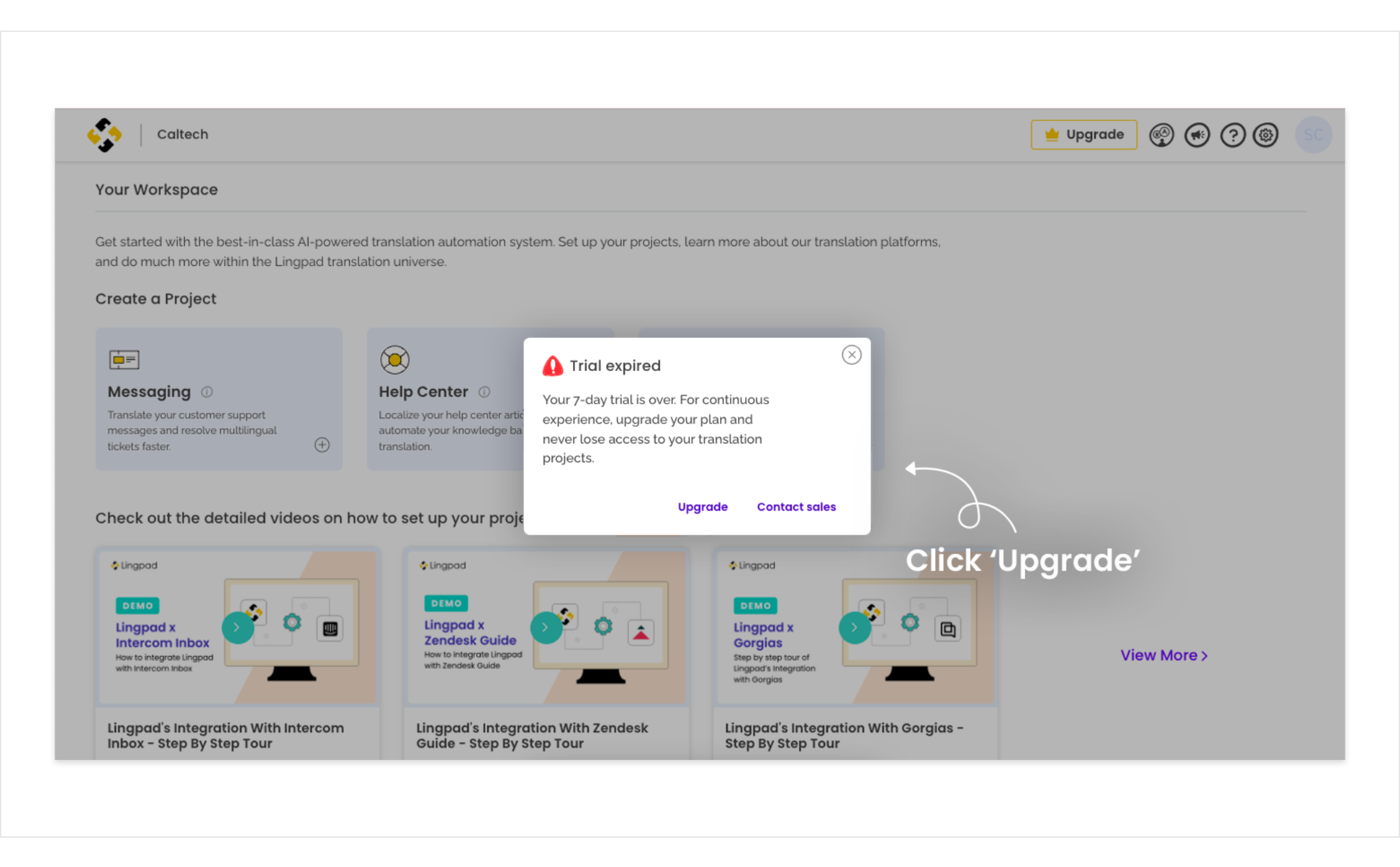1400x867 pixels.
Task: Click the Trial expired dialog title
Action: (x=615, y=366)
